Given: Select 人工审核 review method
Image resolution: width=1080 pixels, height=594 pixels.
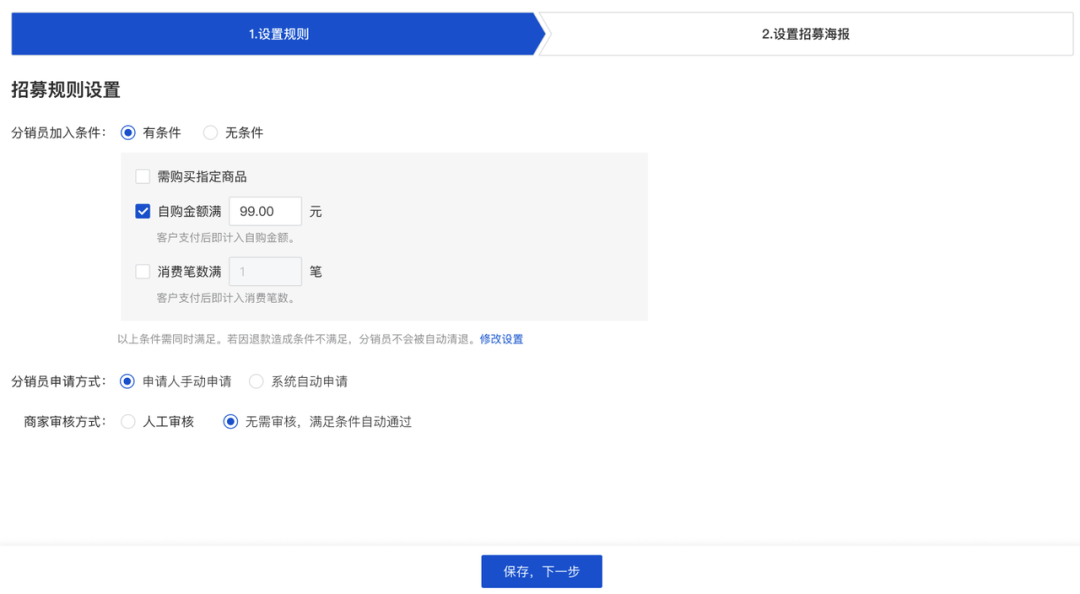Looking at the screenshot, I should (128, 421).
